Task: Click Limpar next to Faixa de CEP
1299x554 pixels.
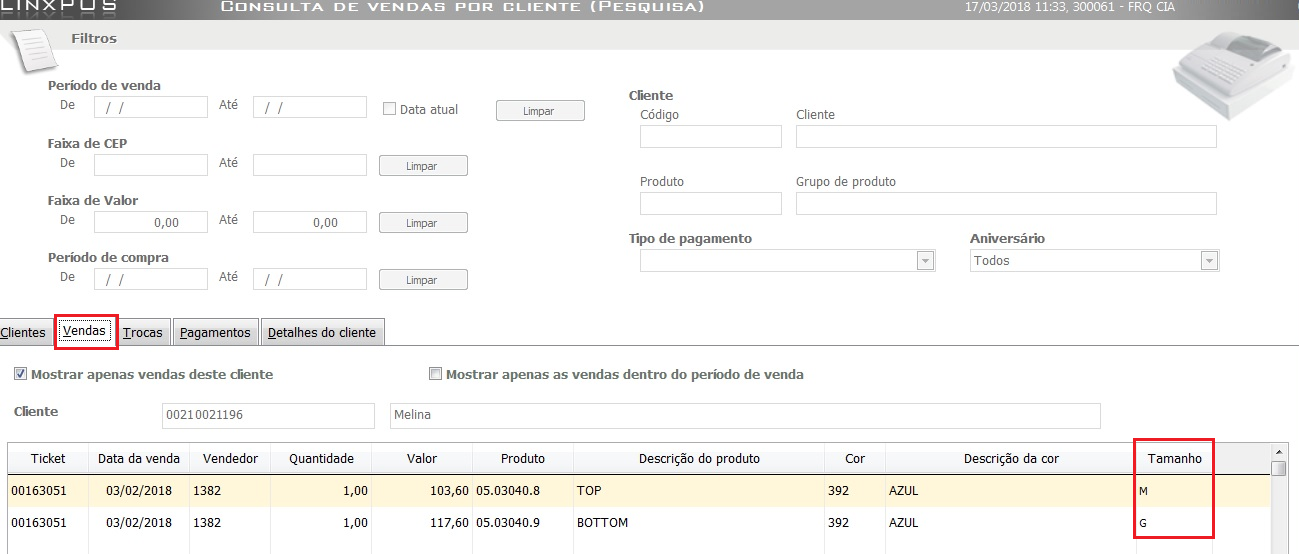Action: tap(422, 166)
